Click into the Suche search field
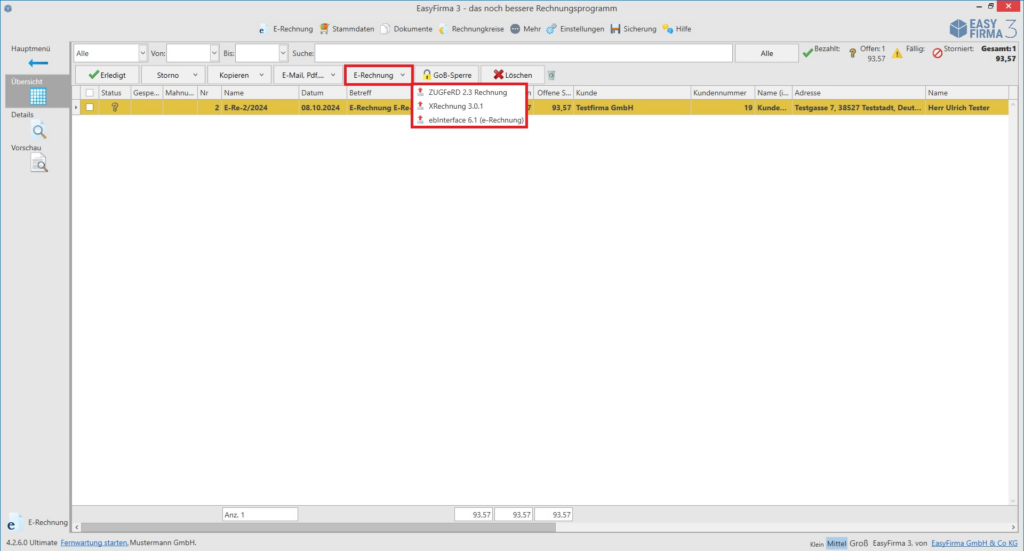The image size is (1024, 551). click(523, 53)
